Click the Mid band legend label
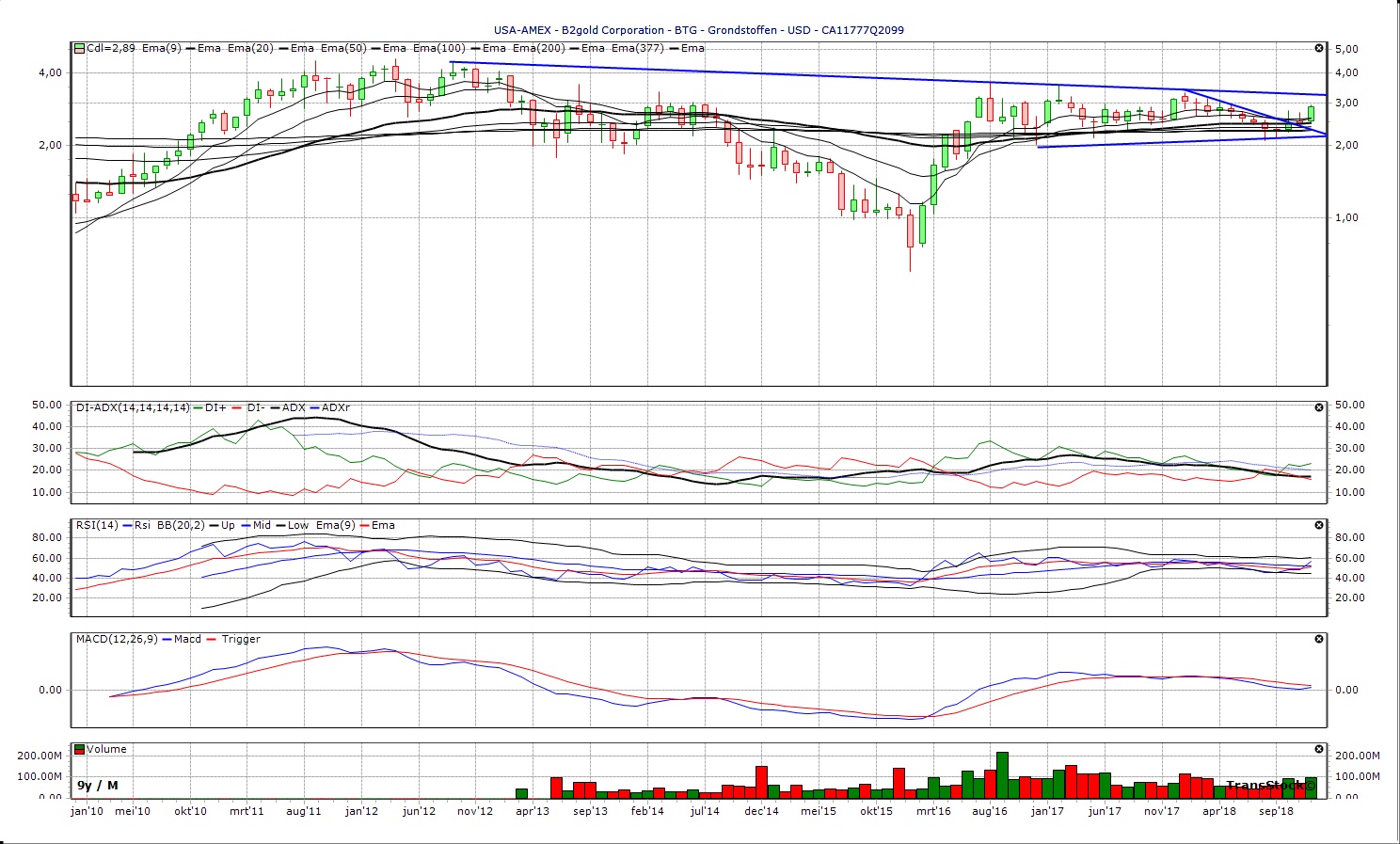Viewport: 1400px width, 844px height. (262, 525)
